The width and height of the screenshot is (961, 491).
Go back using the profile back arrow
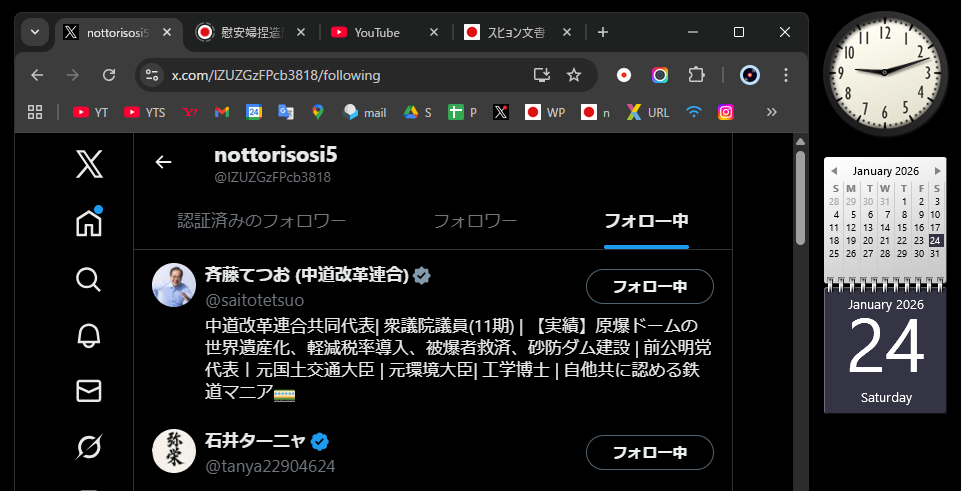(163, 162)
